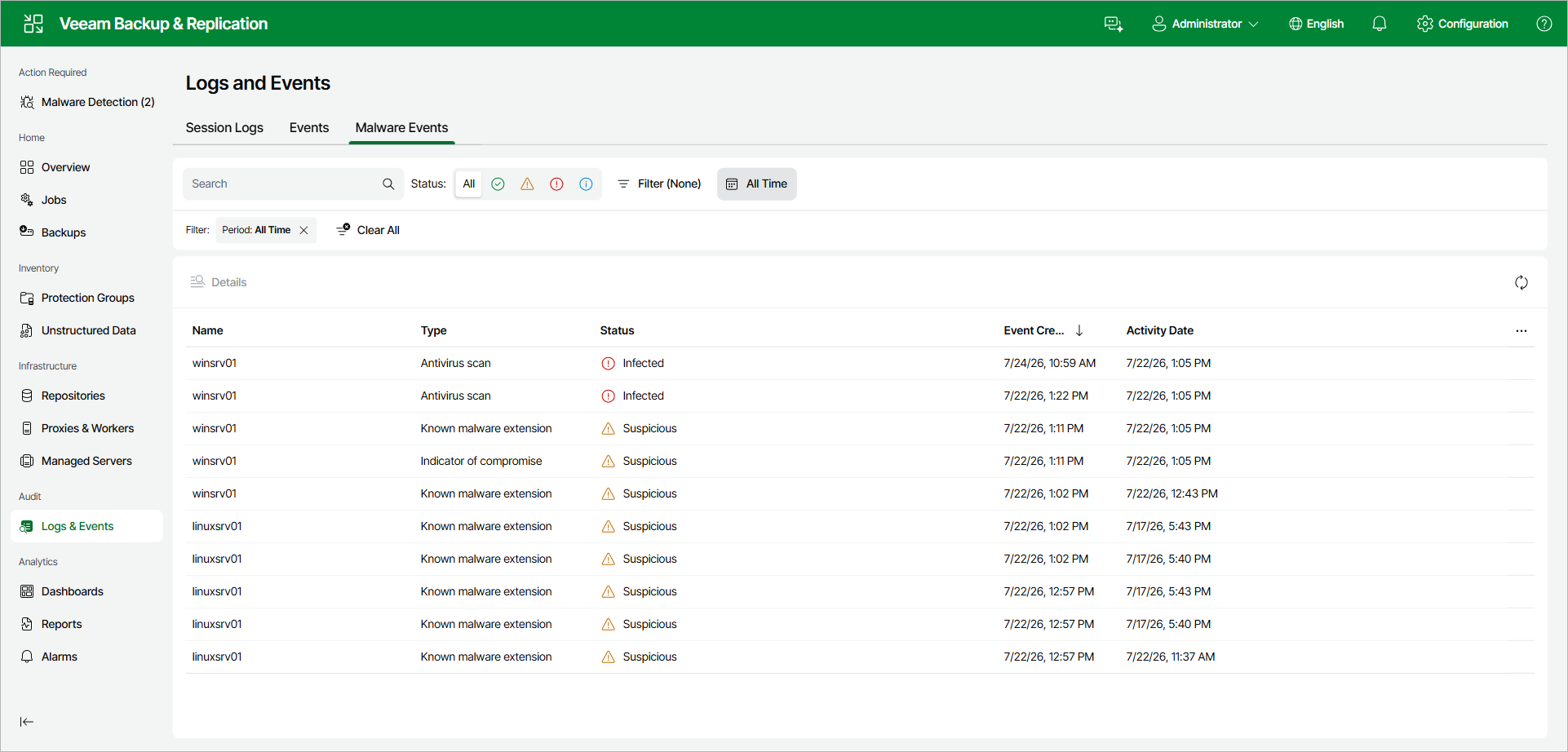Click the Details button
Screen dimensions: 1568x752
coord(219,282)
